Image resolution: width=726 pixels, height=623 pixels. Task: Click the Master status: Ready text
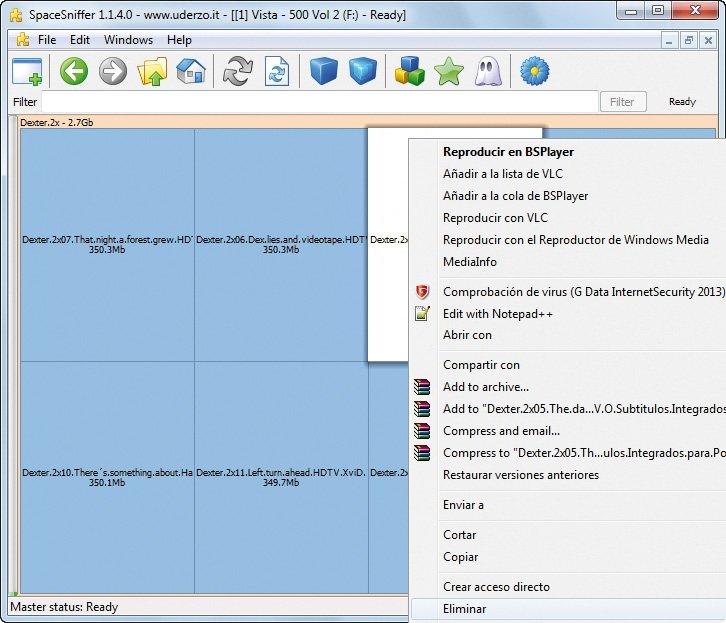64,607
